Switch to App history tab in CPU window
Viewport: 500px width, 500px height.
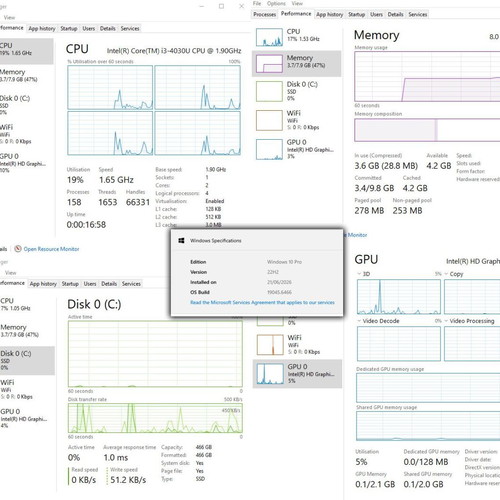[42, 29]
